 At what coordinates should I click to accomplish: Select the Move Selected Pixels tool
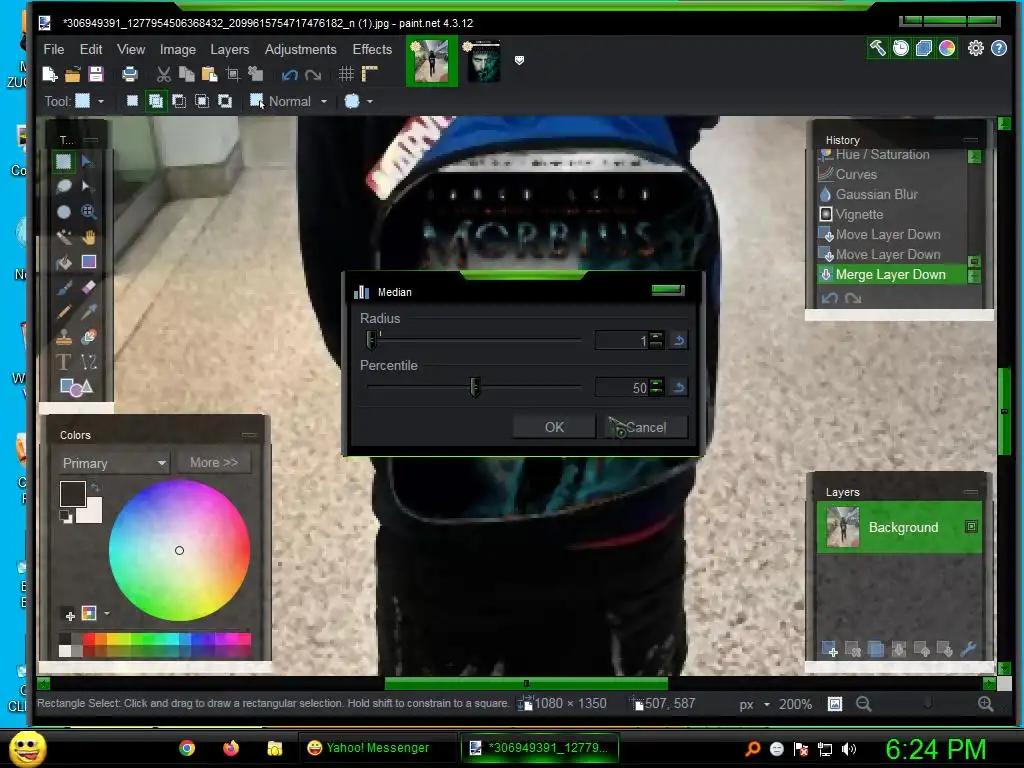tap(88, 161)
